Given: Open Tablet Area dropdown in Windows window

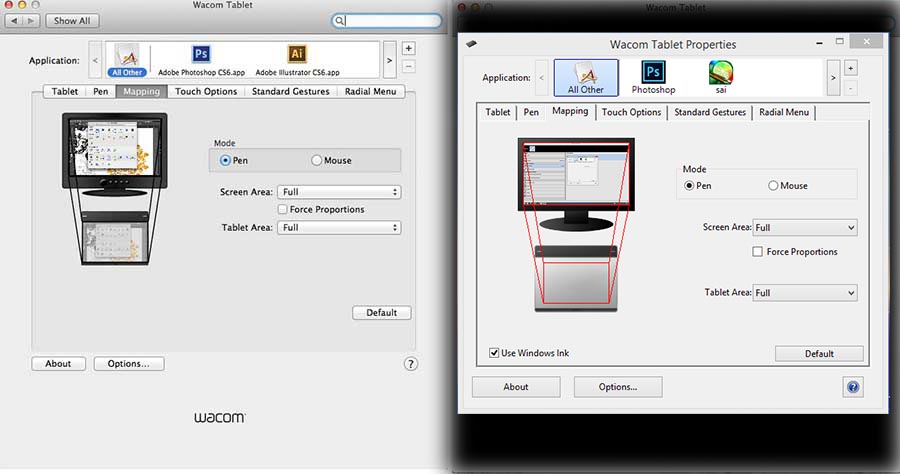Looking at the screenshot, I should [x=805, y=293].
